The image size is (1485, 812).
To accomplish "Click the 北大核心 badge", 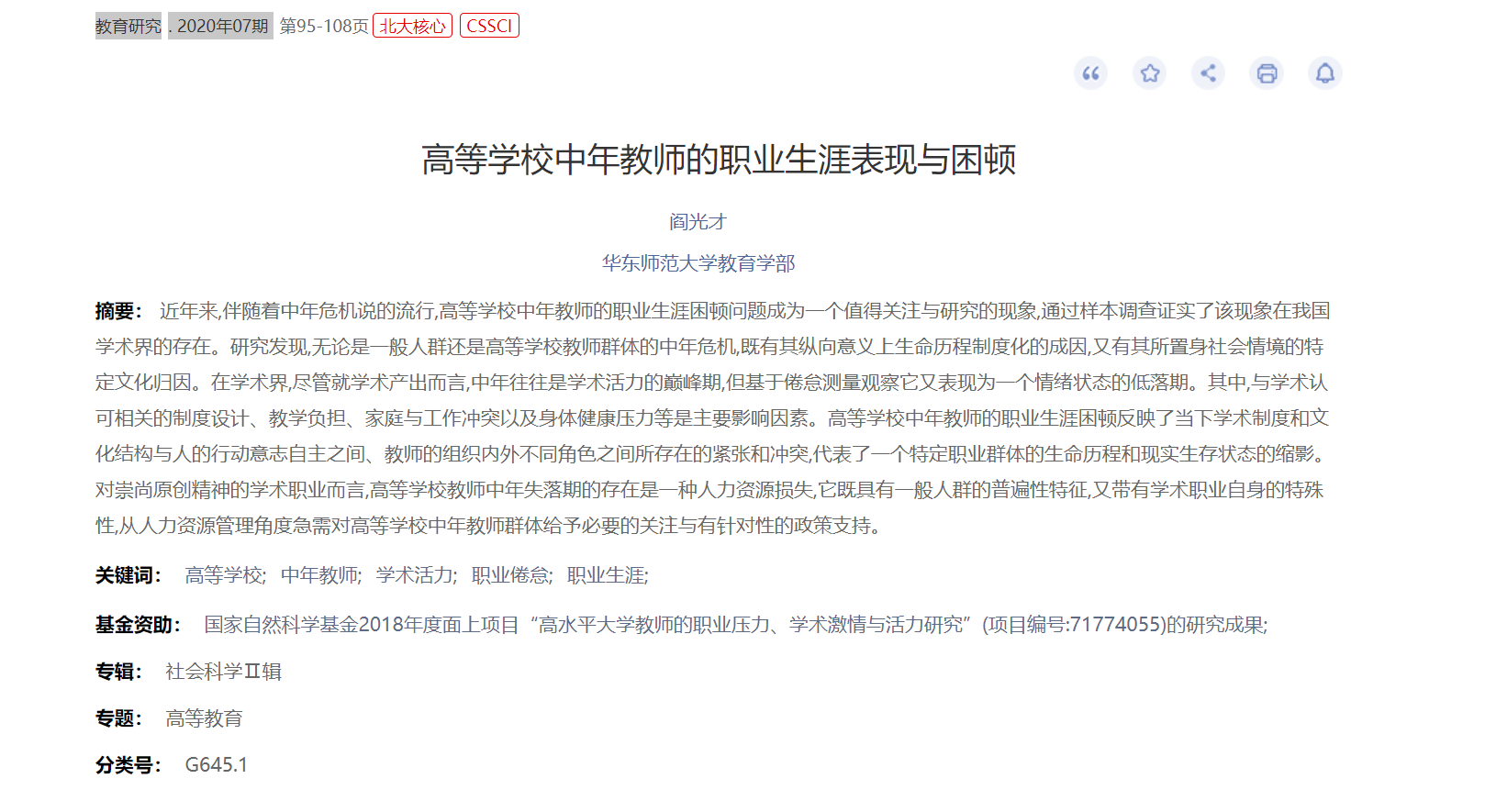I will click(x=413, y=26).
